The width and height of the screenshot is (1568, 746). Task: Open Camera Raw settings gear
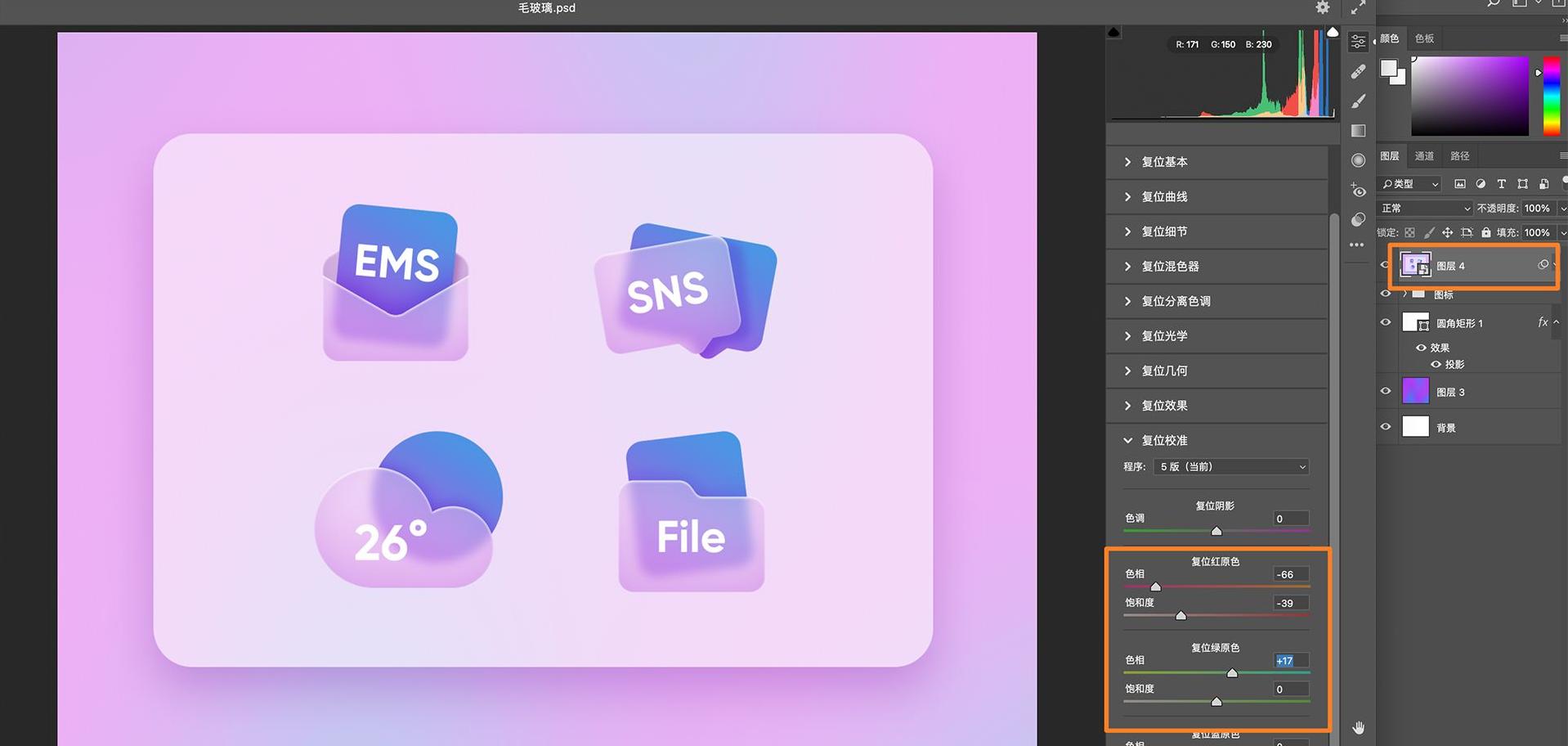coord(1322,8)
